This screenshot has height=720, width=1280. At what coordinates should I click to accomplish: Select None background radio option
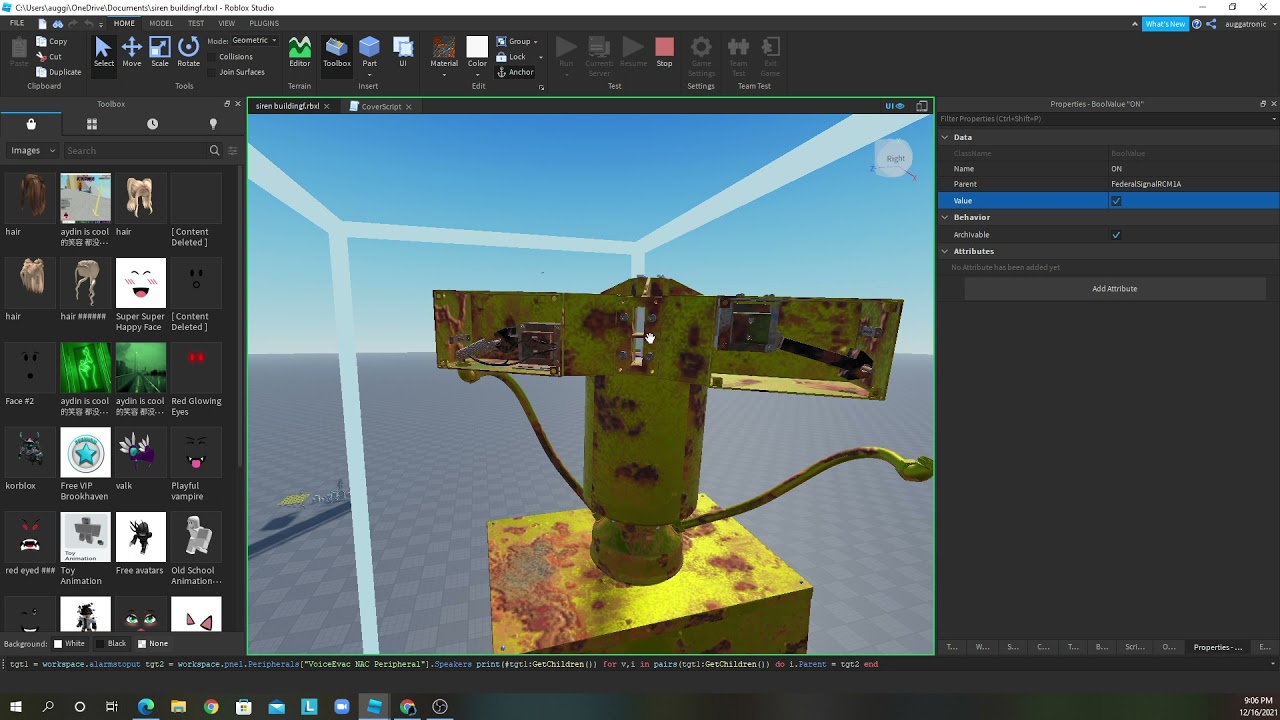click(153, 644)
